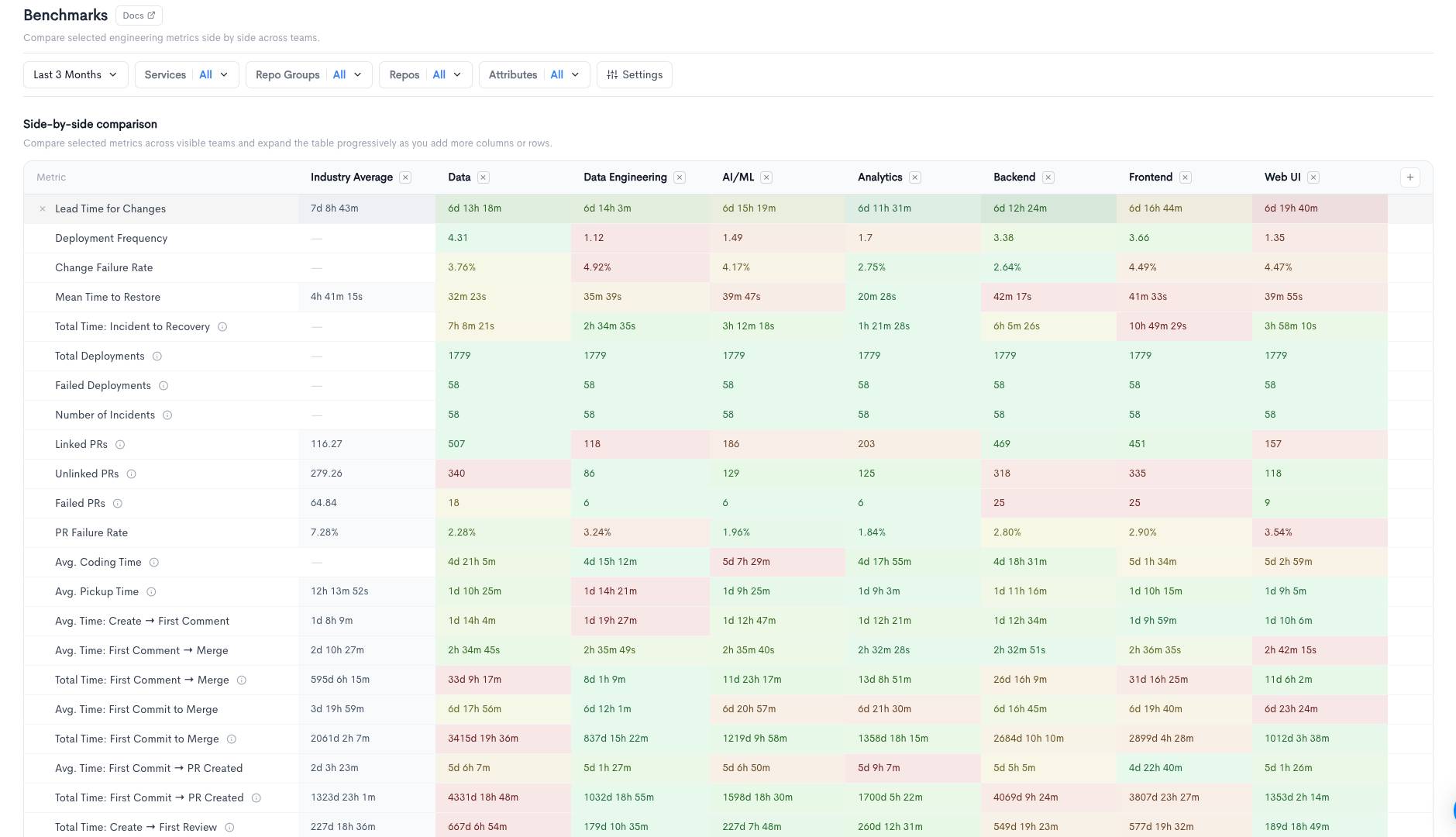This screenshot has width=1456, height=837.
Task: Click the Web UI 3.54% PR failure cell
Action: click(x=1320, y=532)
